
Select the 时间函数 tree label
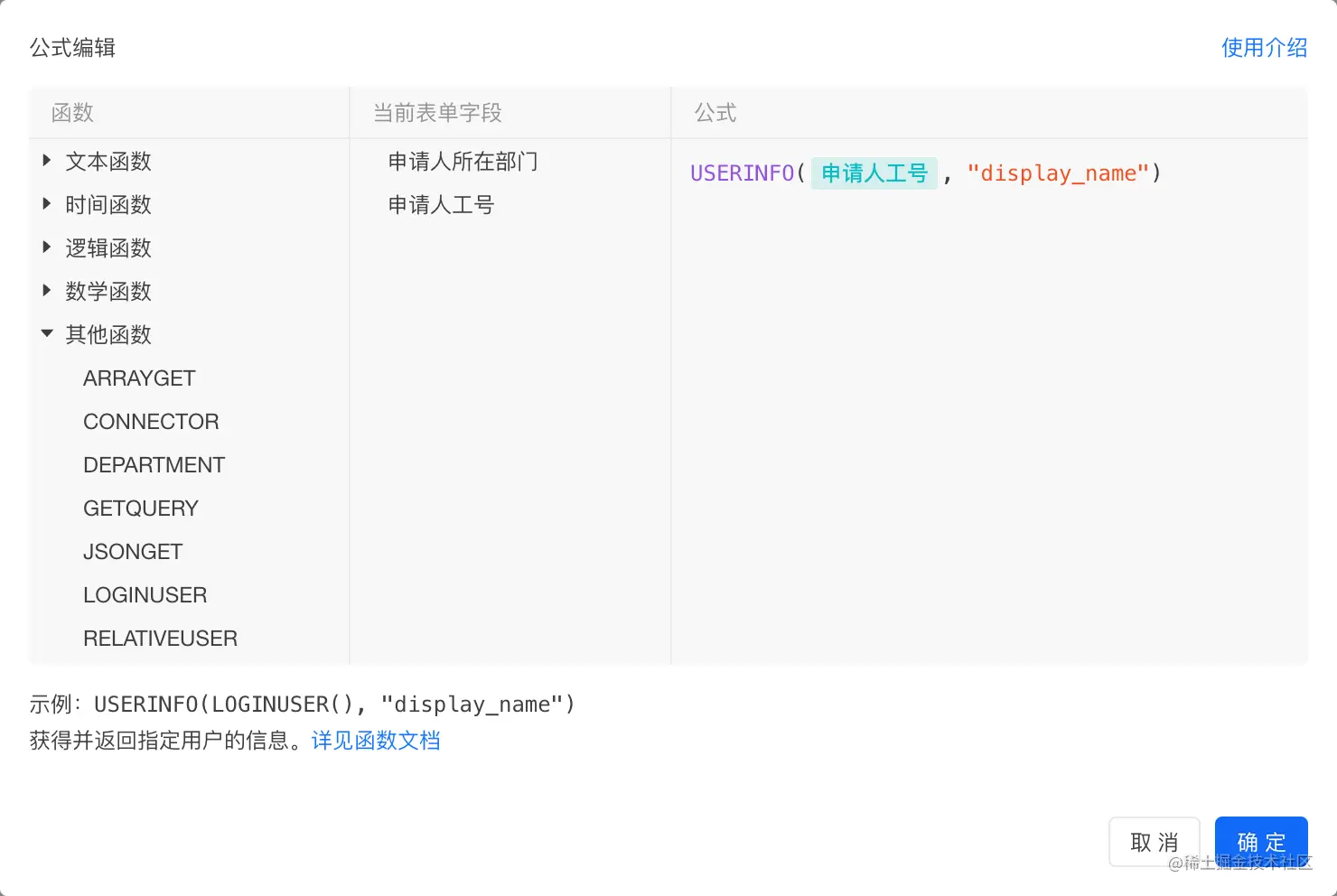pyautogui.click(x=108, y=205)
